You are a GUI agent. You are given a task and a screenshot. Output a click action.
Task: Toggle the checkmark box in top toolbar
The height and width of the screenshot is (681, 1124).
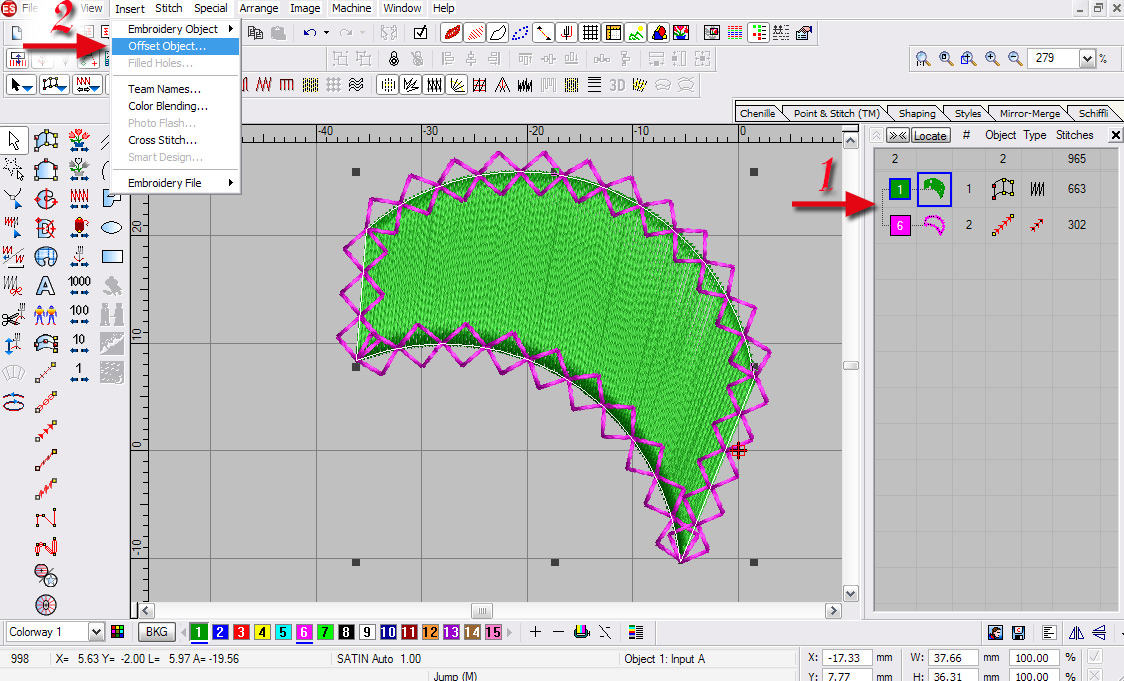tap(420, 33)
